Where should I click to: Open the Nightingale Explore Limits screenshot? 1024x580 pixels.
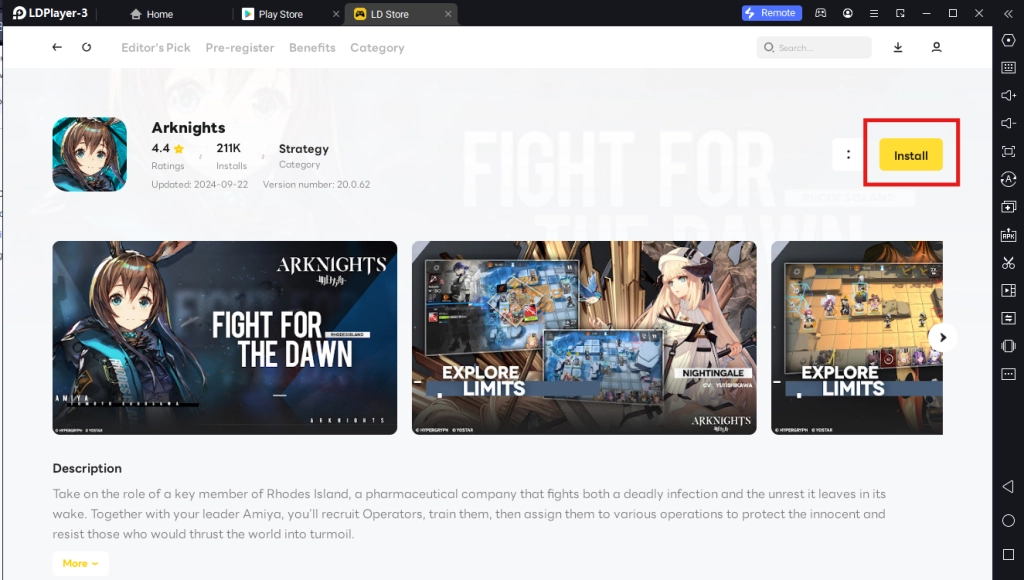[x=584, y=338]
